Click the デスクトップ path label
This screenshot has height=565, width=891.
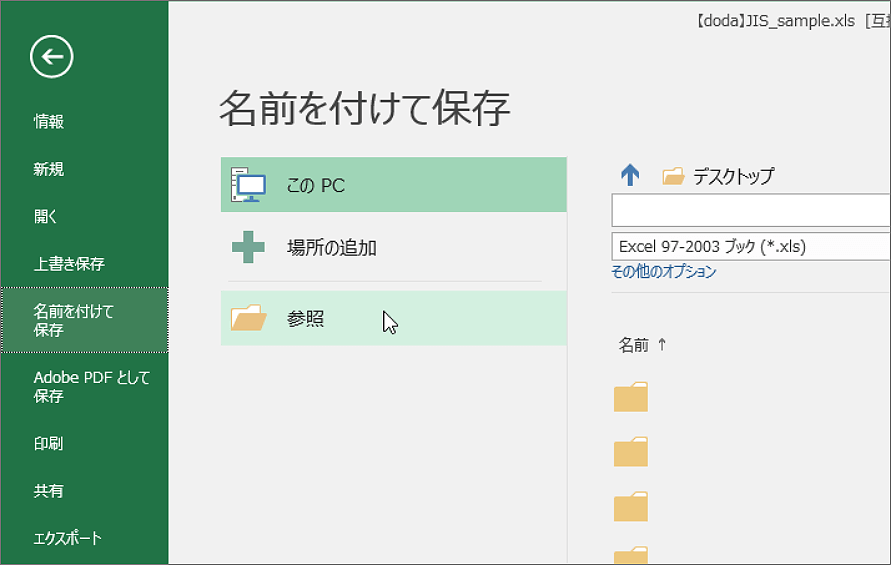tap(733, 176)
